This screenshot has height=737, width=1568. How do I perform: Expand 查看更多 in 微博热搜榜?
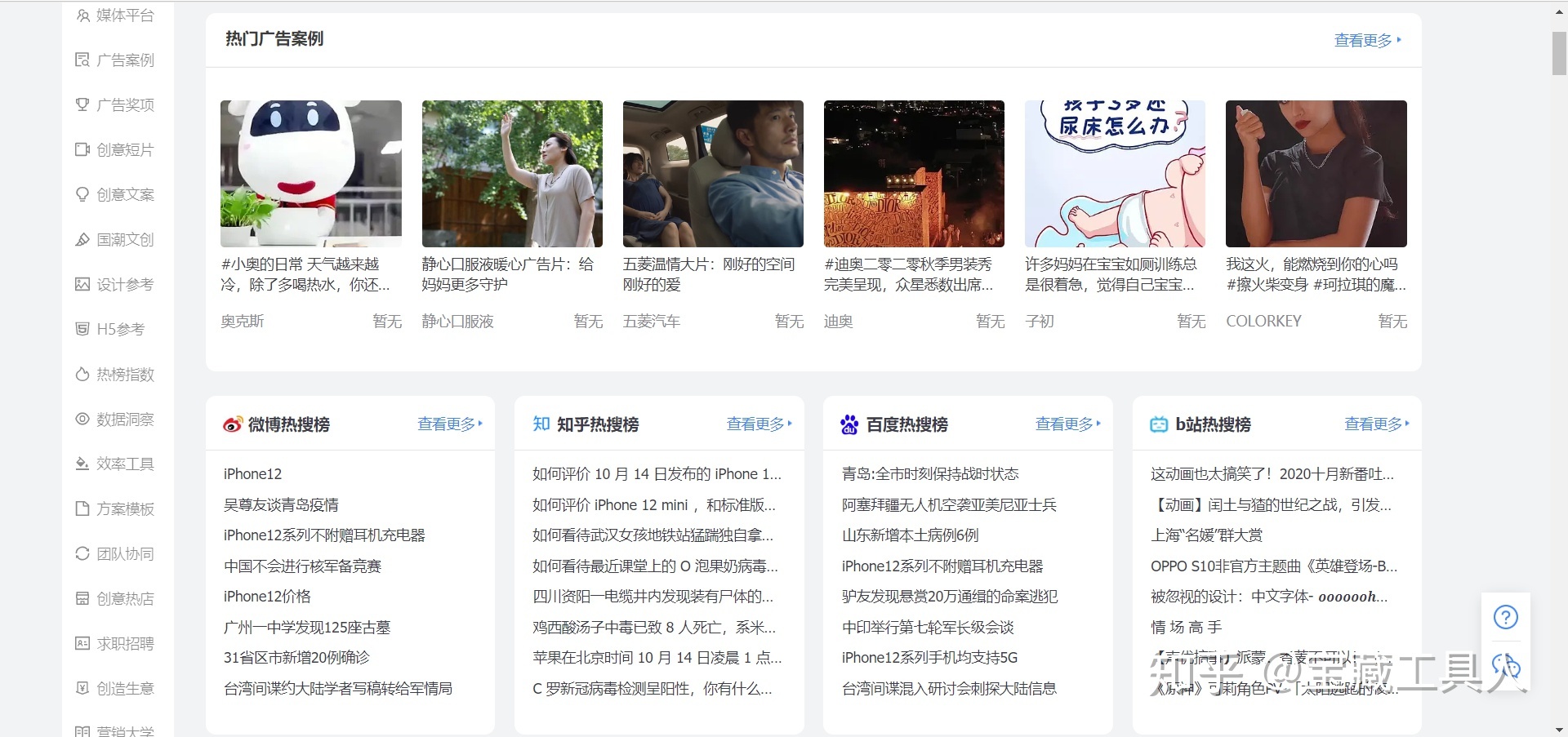pos(449,424)
